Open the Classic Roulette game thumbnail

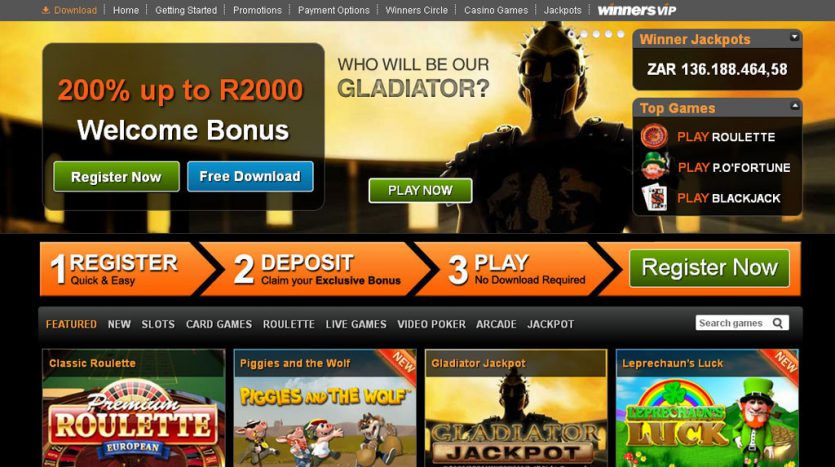pos(134,408)
